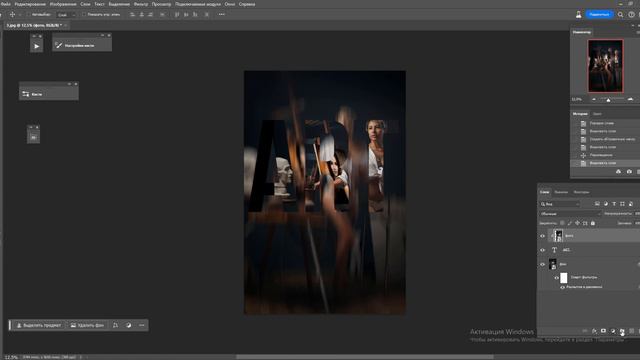
Task: Create new document from current state icon
Action: 618,171
